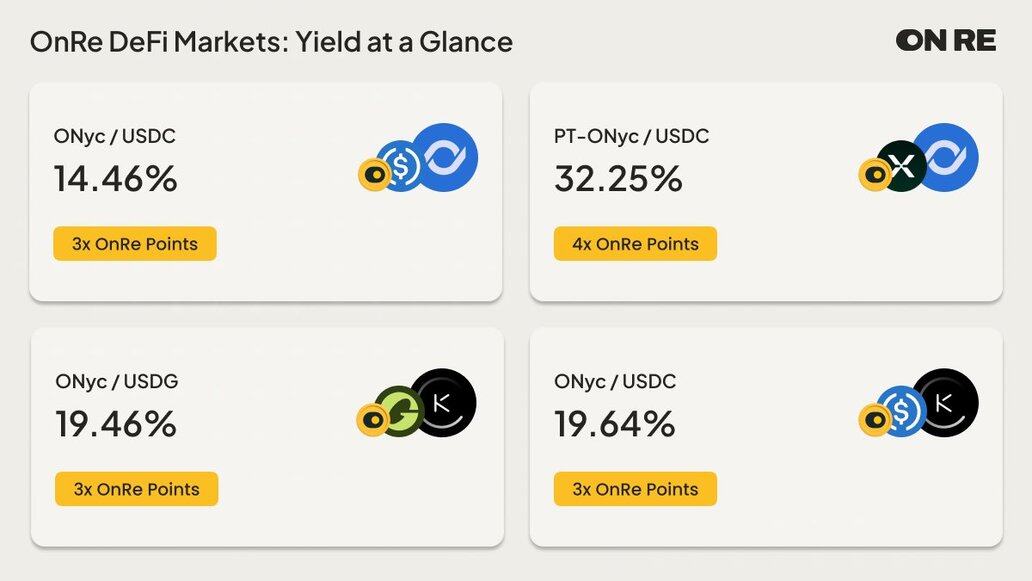Click the black K icon in the USDG card
This screenshot has height=581, width=1032.
click(x=445, y=403)
